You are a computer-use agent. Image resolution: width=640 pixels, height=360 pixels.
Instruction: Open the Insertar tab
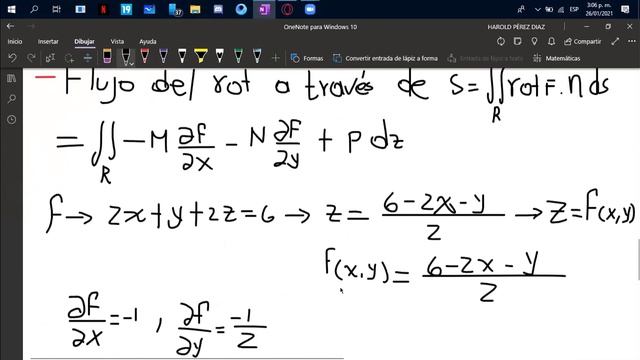pos(48,41)
